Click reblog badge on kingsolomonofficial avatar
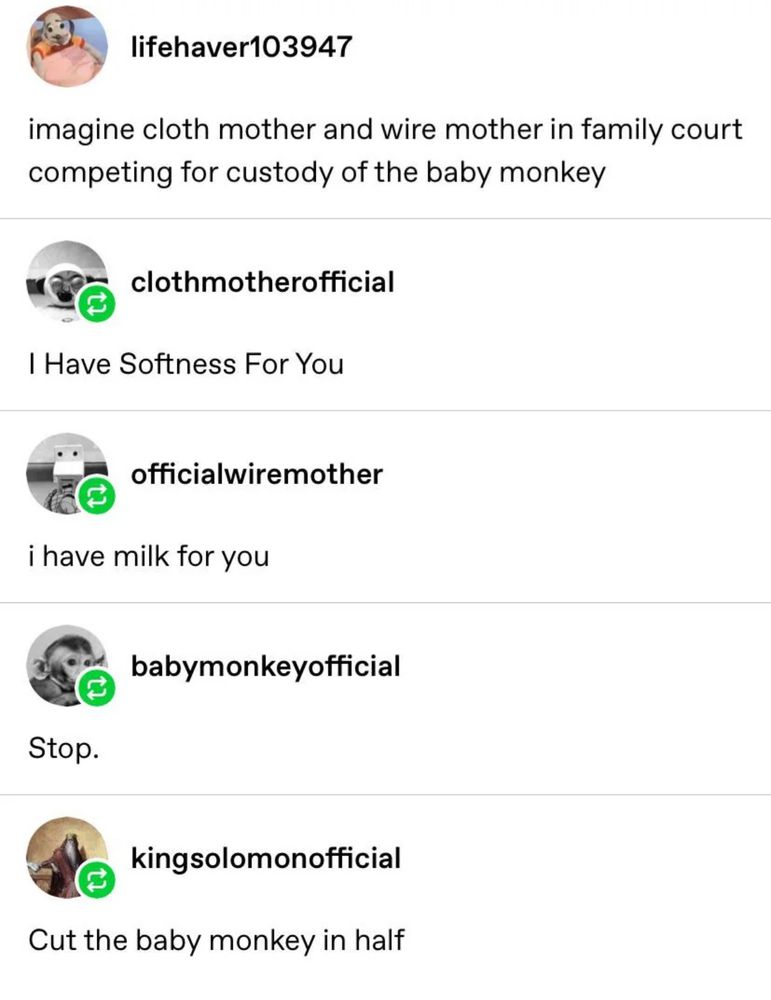This screenshot has height=1000, width=771. click(x=96, y=880)
